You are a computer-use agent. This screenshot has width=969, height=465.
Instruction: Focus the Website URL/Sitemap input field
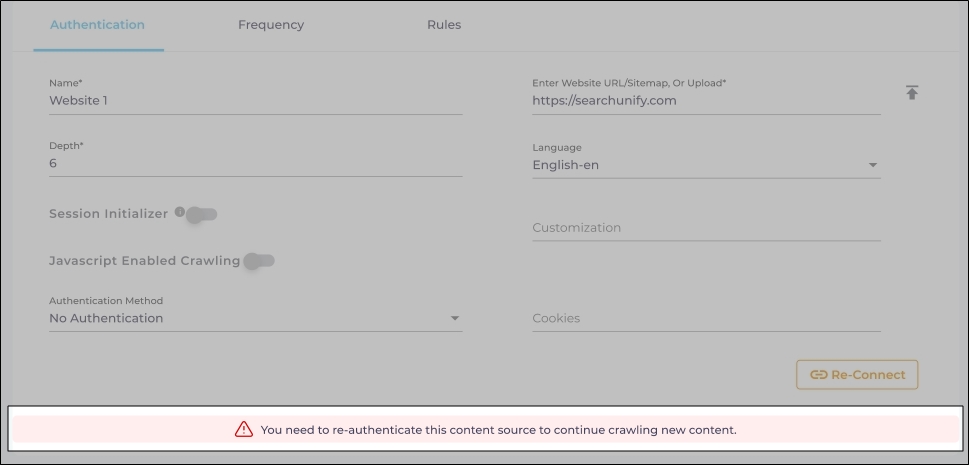(x=705, y=100)
